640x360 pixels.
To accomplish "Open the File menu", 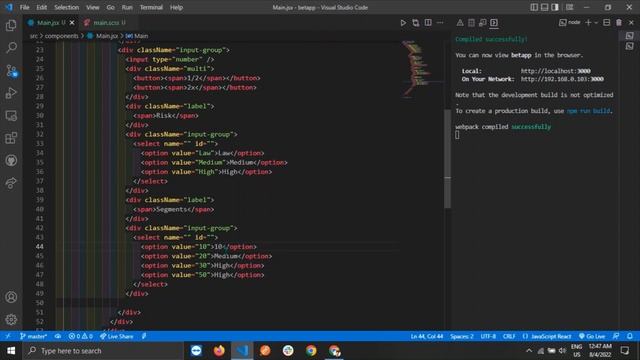I will coord(24,7).
